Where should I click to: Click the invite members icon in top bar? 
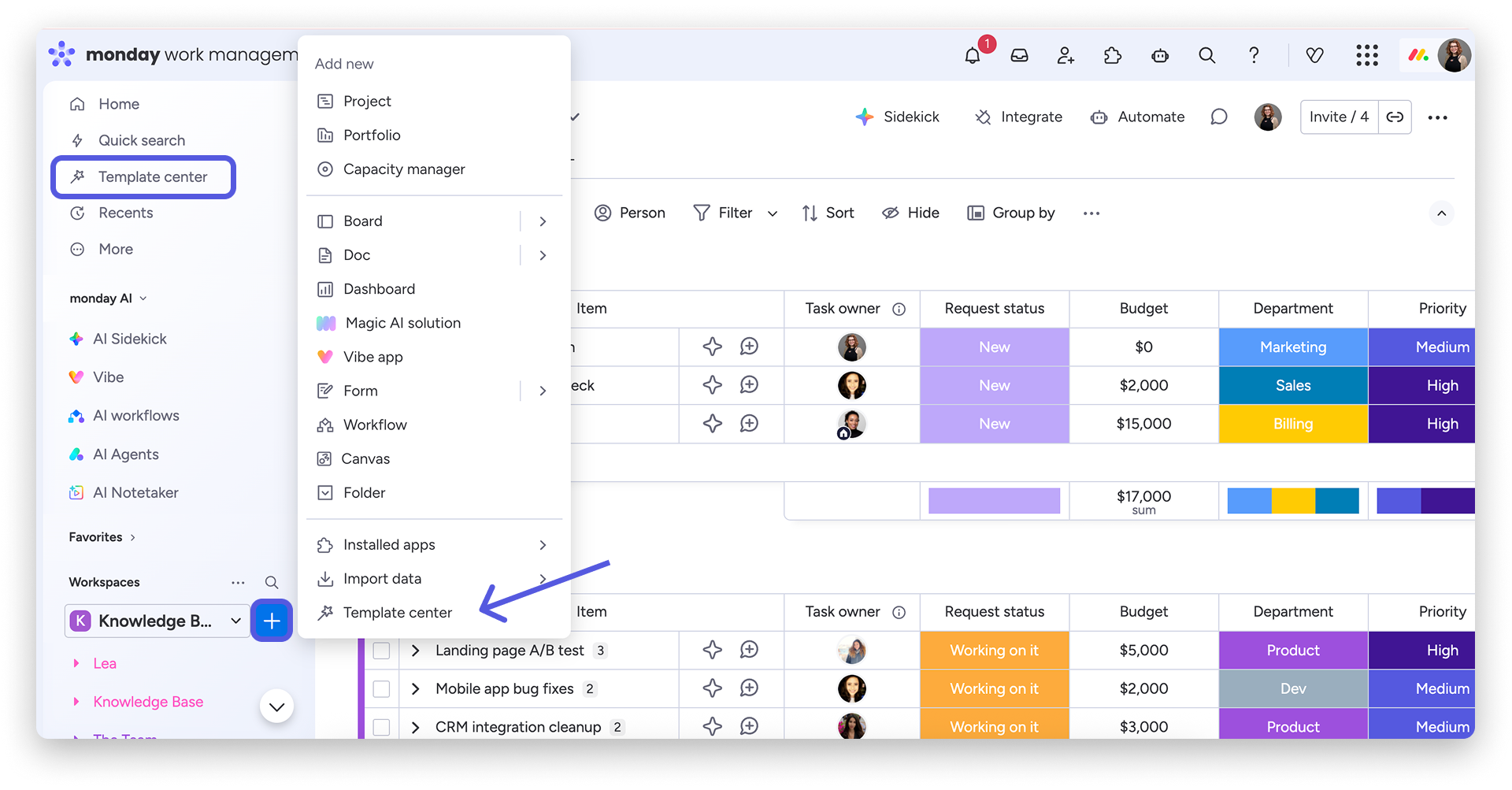pyautogui.click(x=1065, y=55)
